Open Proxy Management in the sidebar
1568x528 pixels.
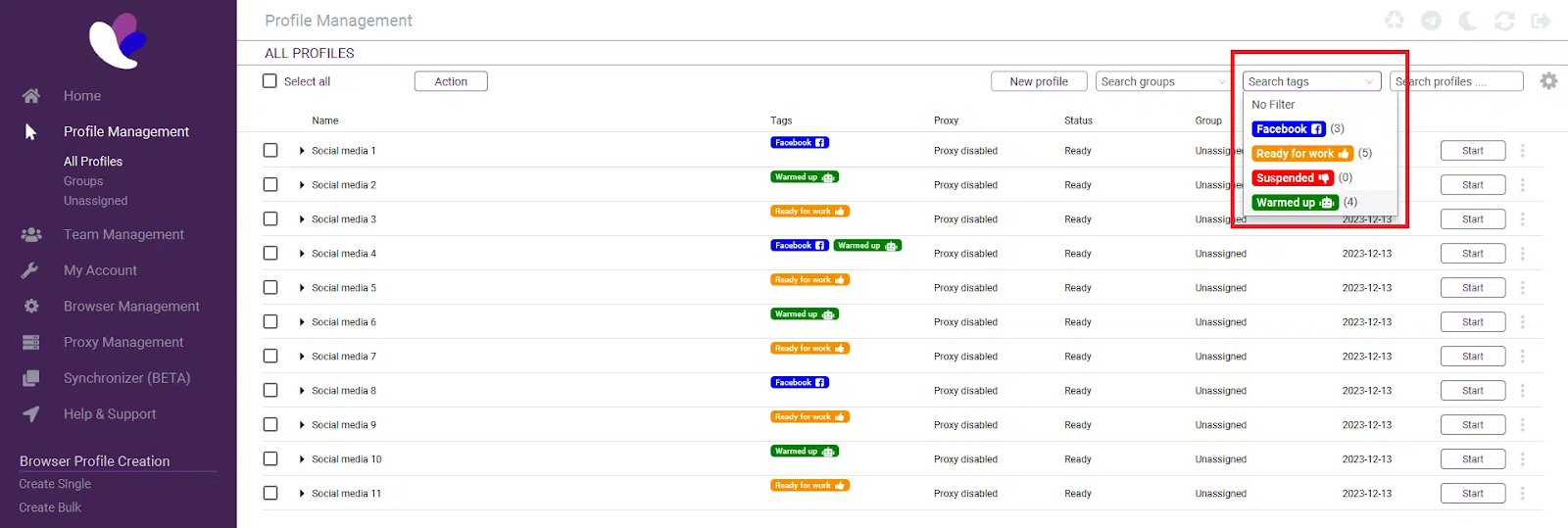(123, 342)
